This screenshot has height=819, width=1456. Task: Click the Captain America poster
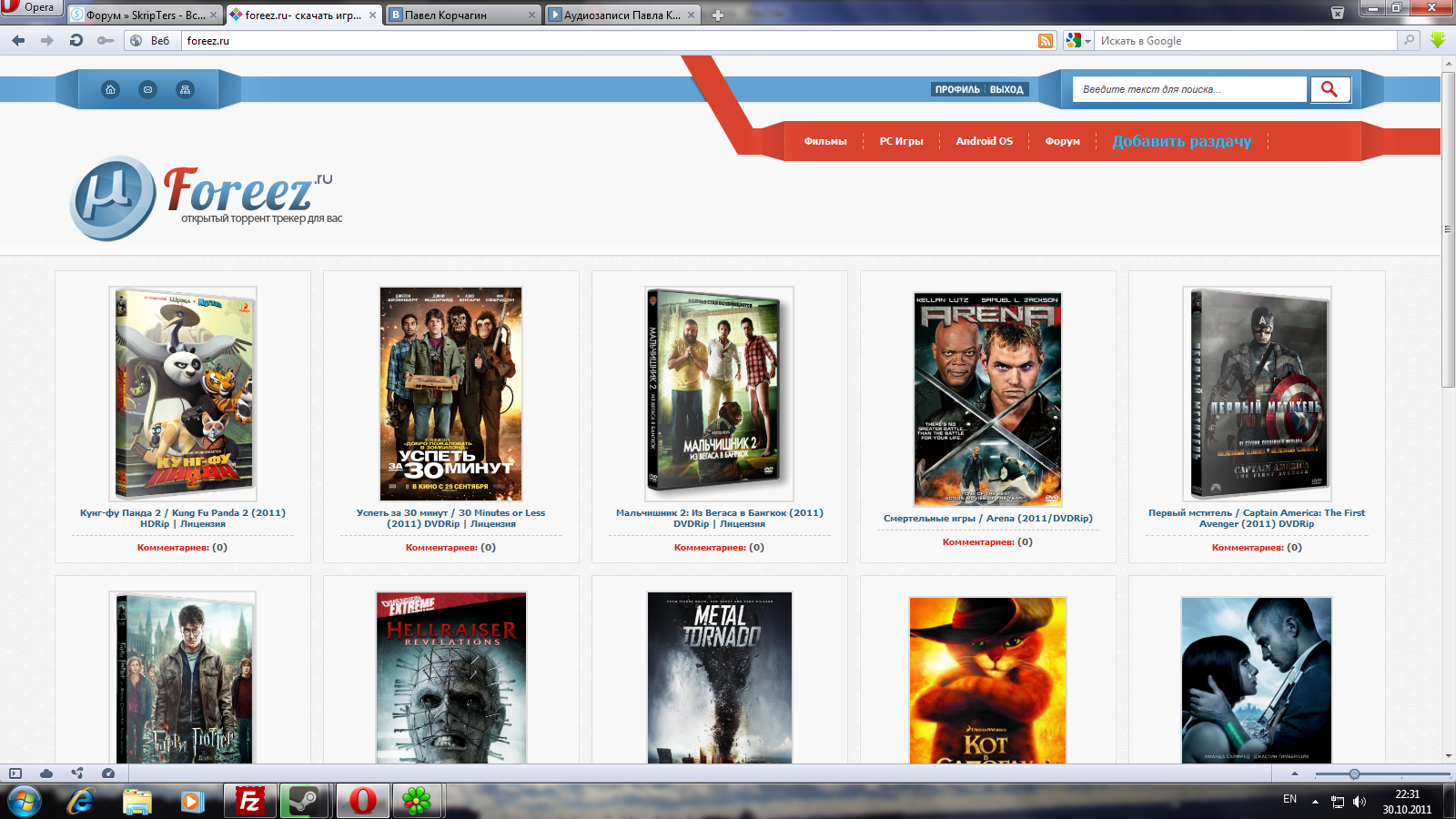[x=1257, y=394]
